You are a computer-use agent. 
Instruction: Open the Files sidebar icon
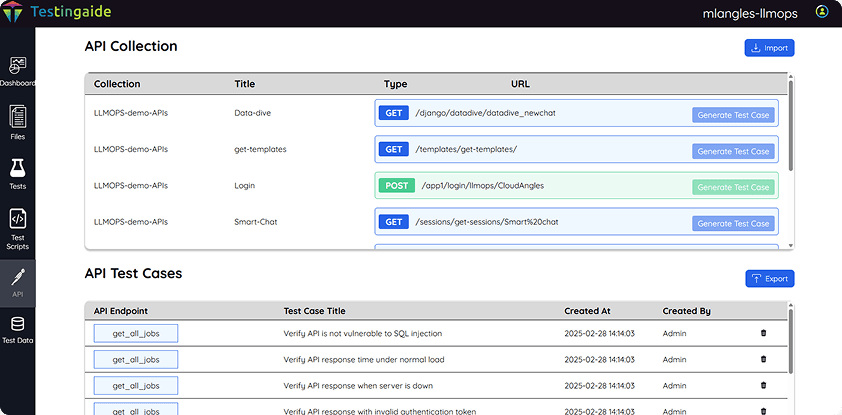tap(17, 117)
